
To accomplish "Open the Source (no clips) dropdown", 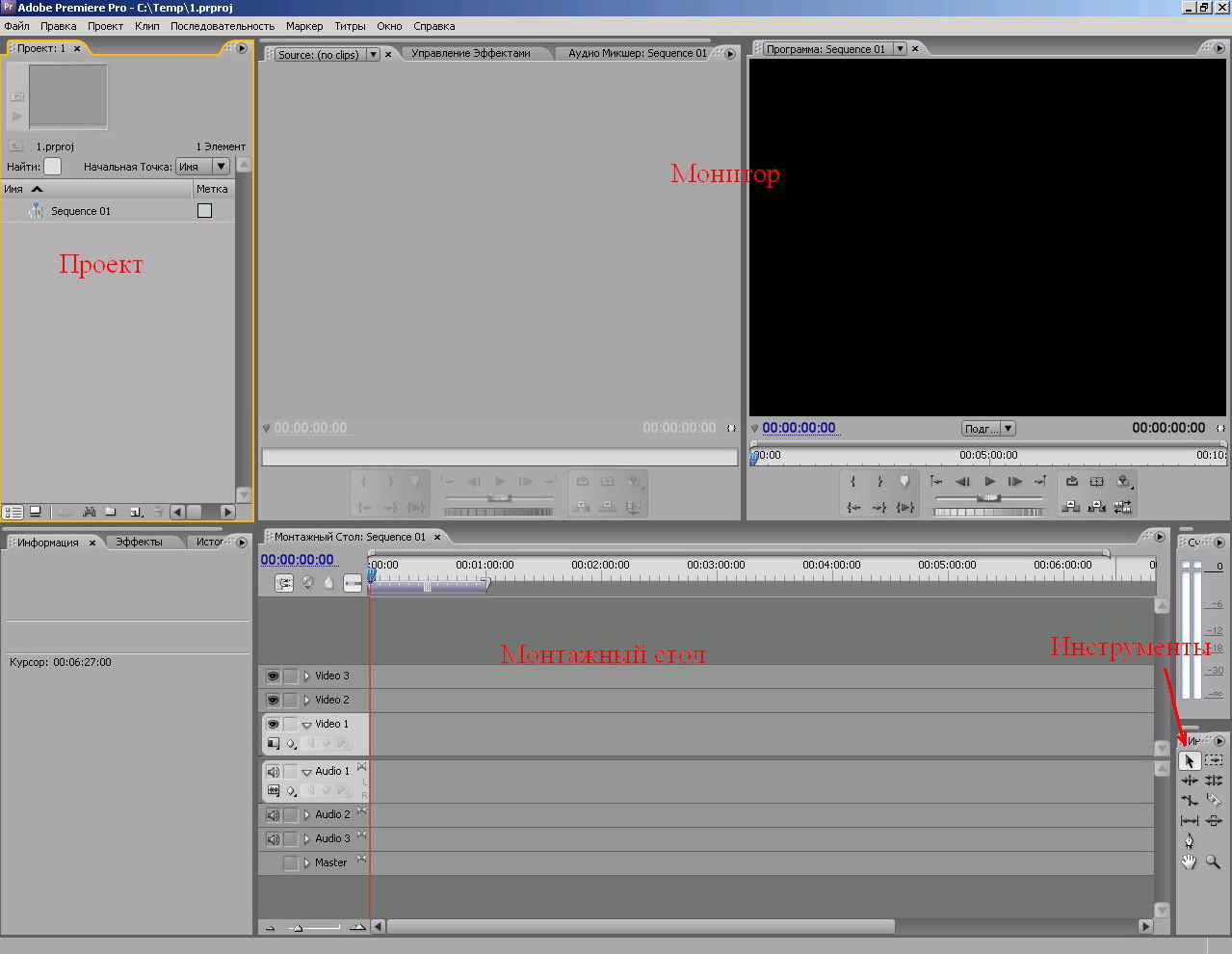I will click(x=373, y=55).
